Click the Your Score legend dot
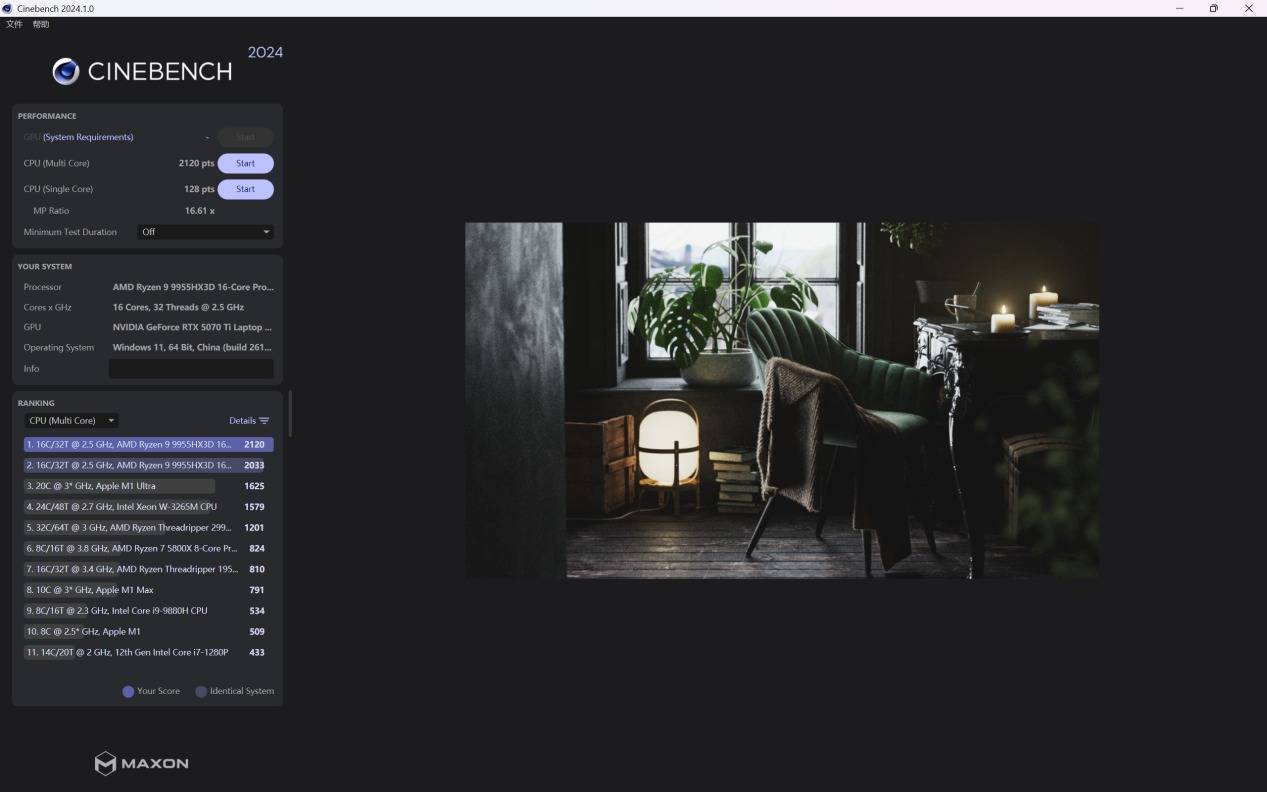Image resolution: width=1267 pixels, height=792 pixels. click(x=128, y=691)
